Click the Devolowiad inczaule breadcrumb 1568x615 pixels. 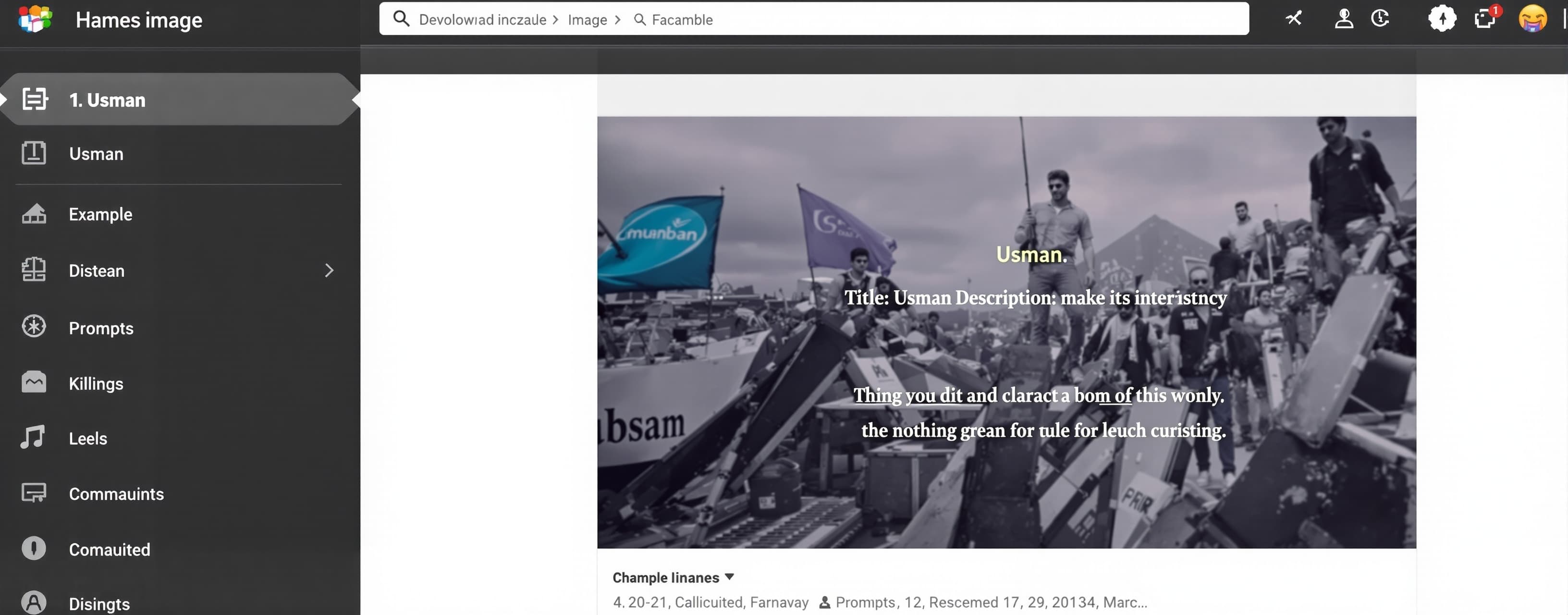tap(482, 20)
